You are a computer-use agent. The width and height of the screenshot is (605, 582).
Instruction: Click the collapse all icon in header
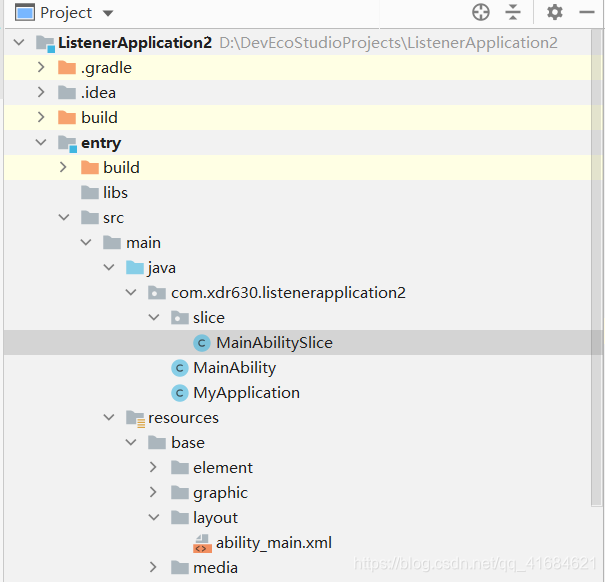[x=513, y=12]
